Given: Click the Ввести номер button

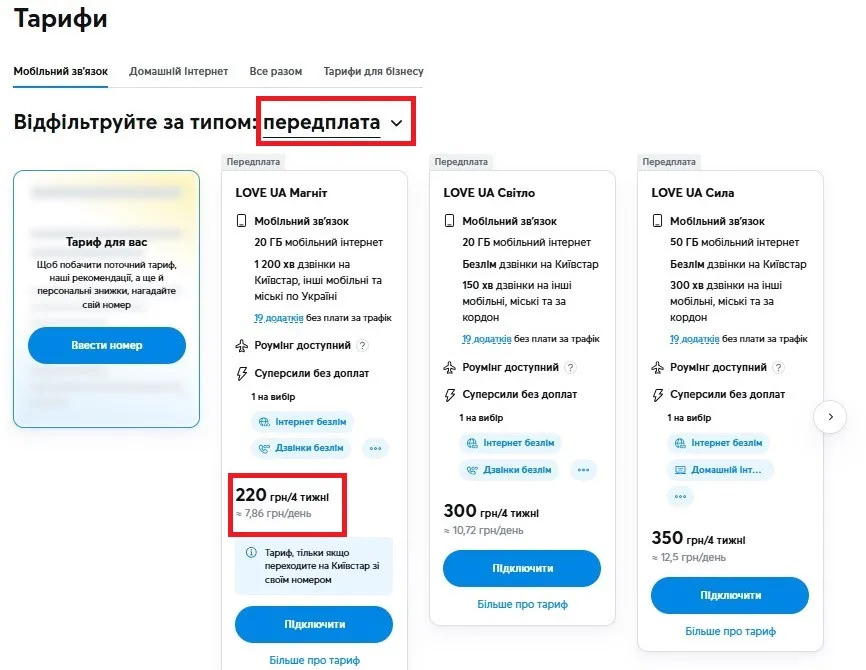Looking at the screenshot, I should click(106, 345).
